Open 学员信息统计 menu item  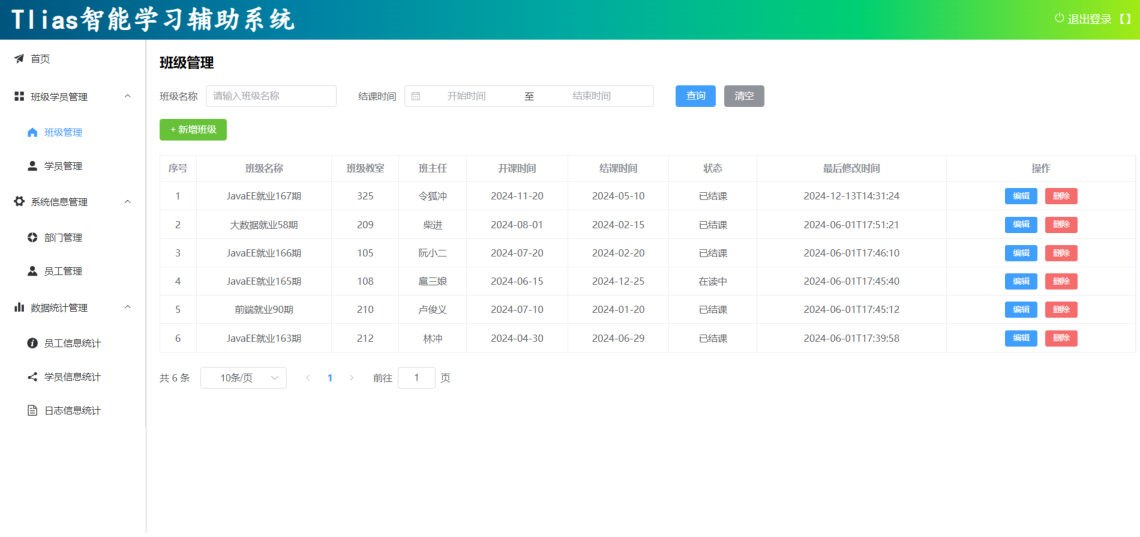point(73,376)
